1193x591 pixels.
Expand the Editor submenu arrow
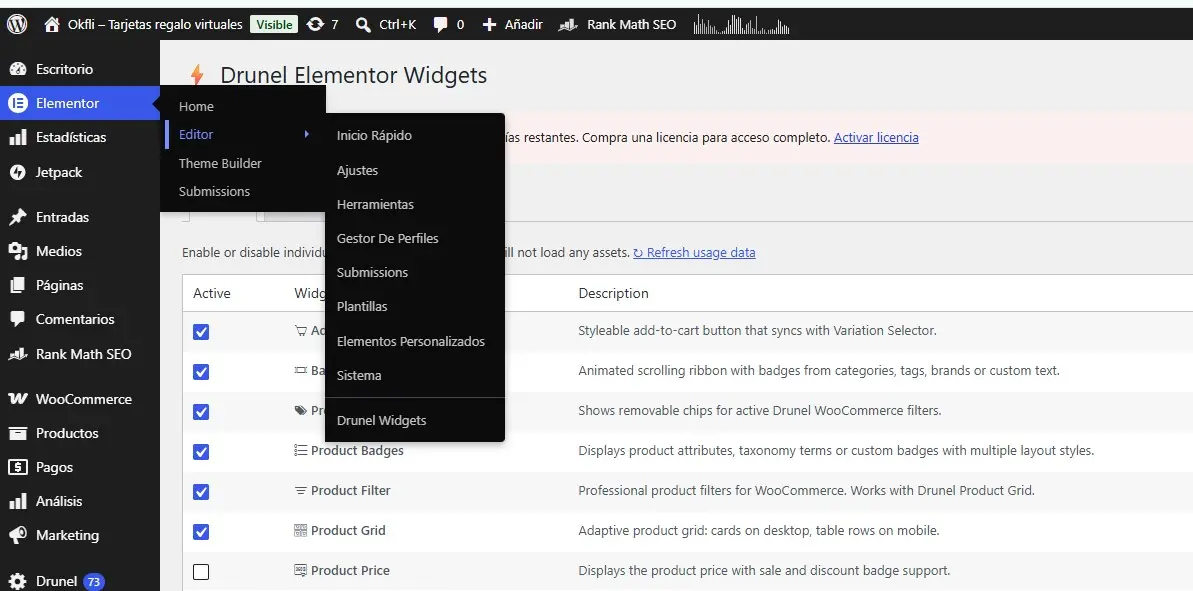point(307,135)
